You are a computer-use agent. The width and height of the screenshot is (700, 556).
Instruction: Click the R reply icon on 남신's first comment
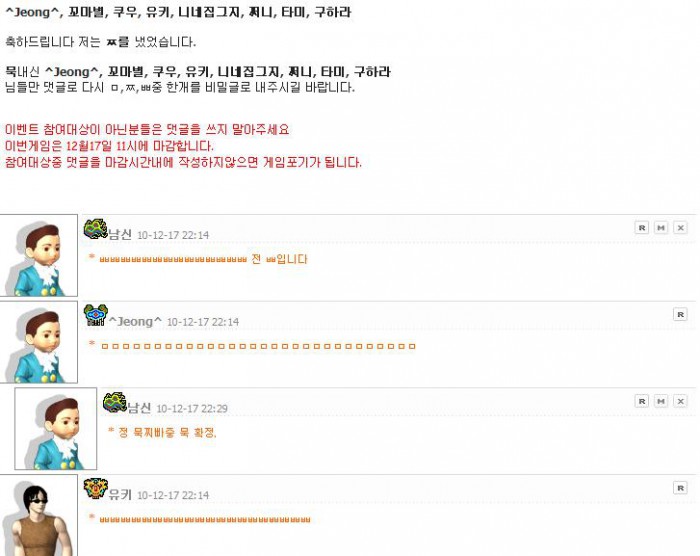coord(642,228)
